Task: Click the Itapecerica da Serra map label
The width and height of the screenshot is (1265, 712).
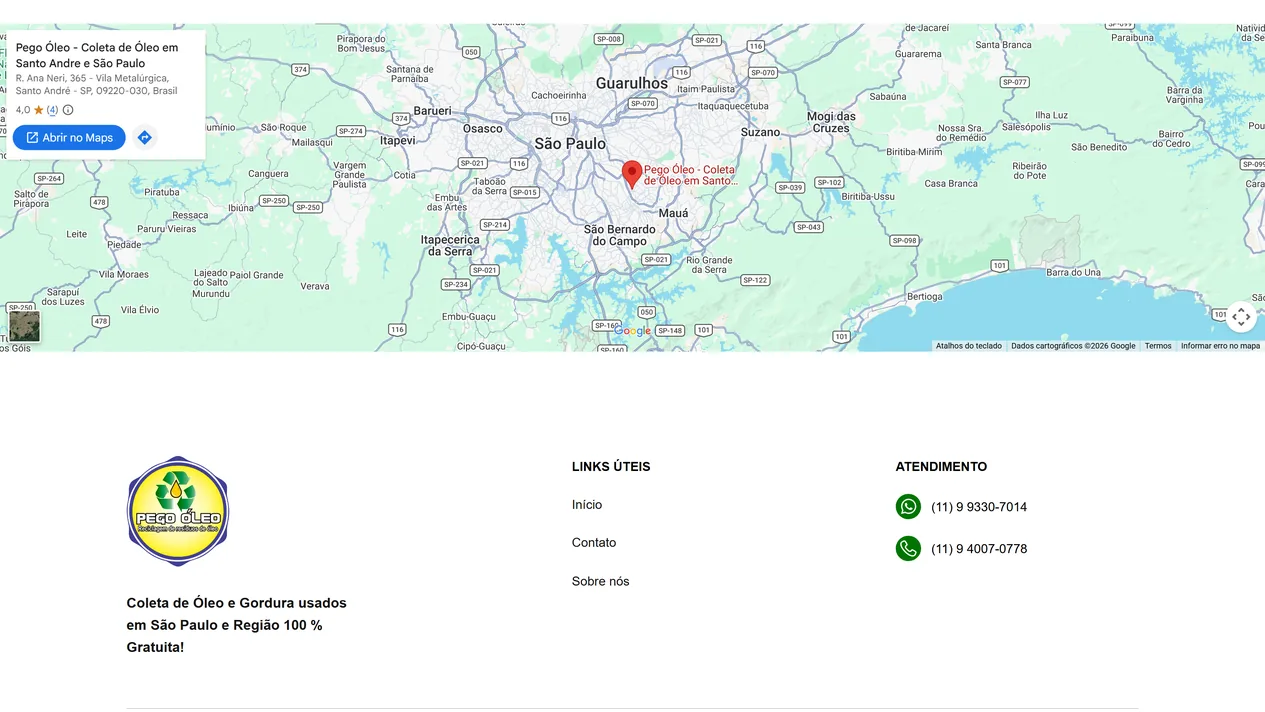Action: tap(450, 245)
